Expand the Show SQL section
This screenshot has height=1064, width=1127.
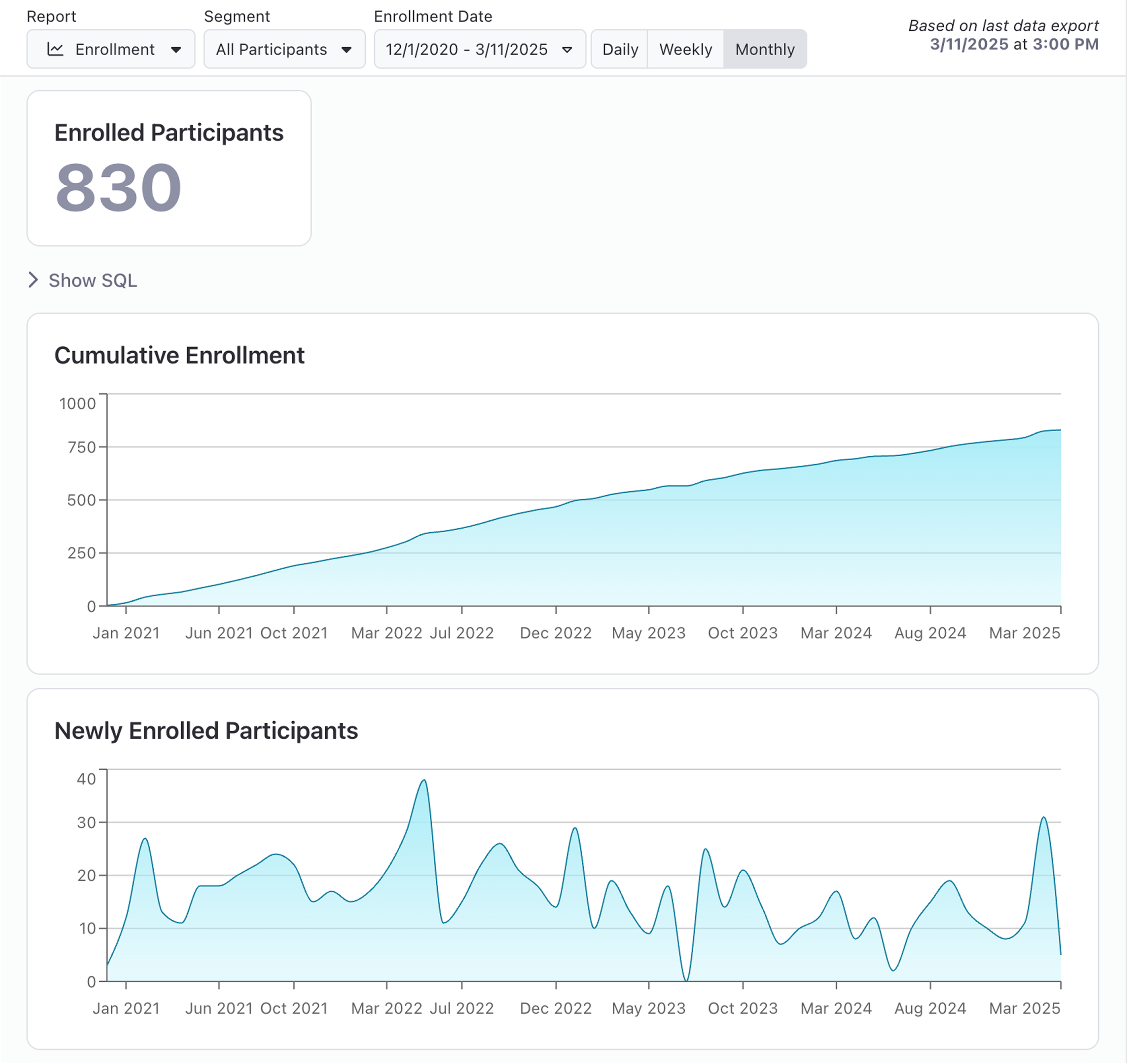pos(92,280)
